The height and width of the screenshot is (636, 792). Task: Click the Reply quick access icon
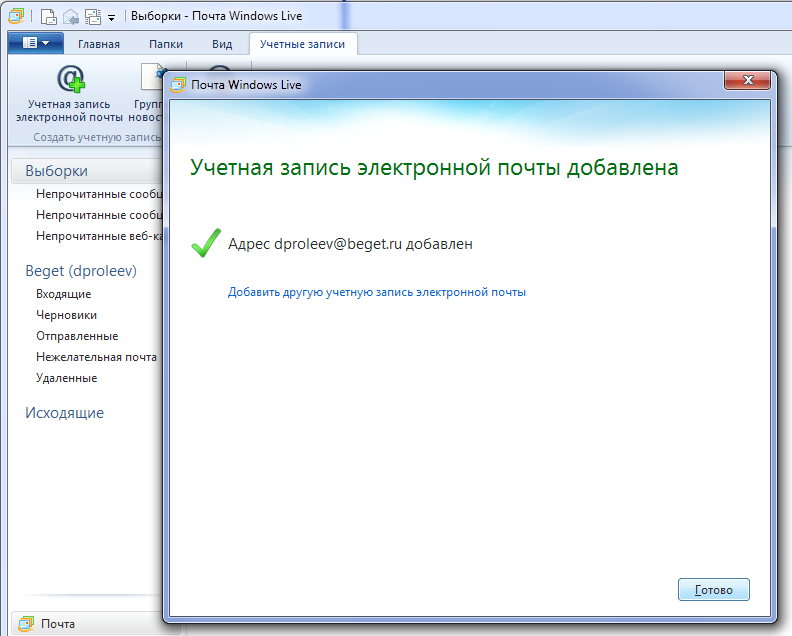click(70, 17)
